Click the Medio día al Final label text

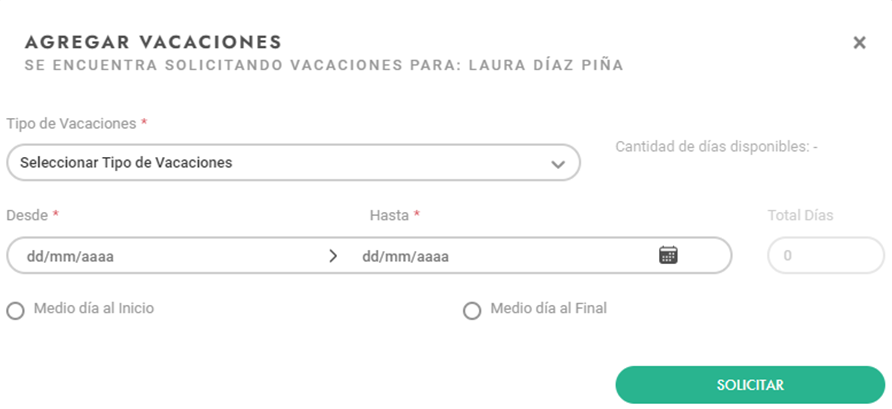pyautogui.click(x=548, y=308)
